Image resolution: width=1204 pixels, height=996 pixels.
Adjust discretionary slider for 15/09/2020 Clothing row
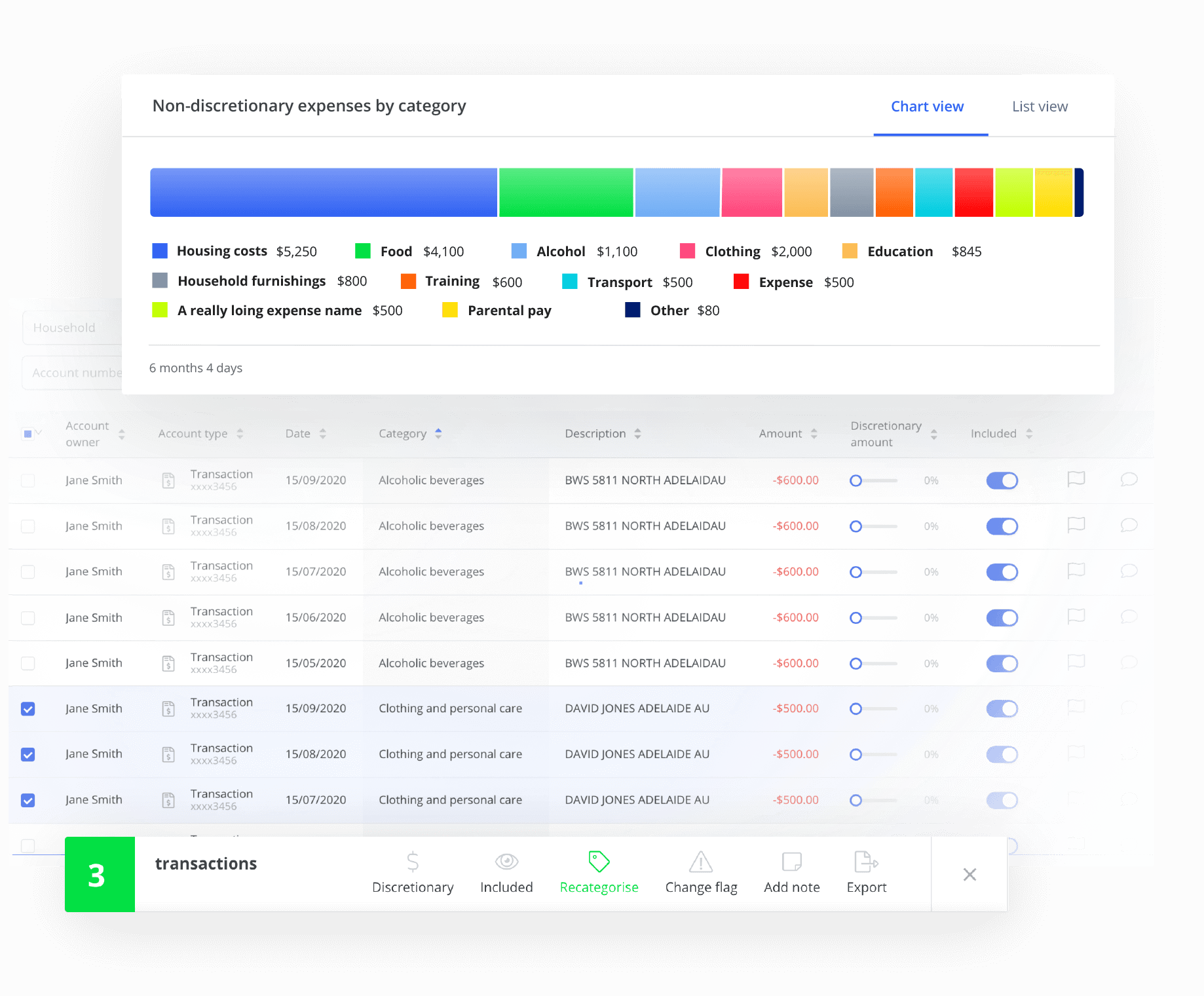(873, 708)
